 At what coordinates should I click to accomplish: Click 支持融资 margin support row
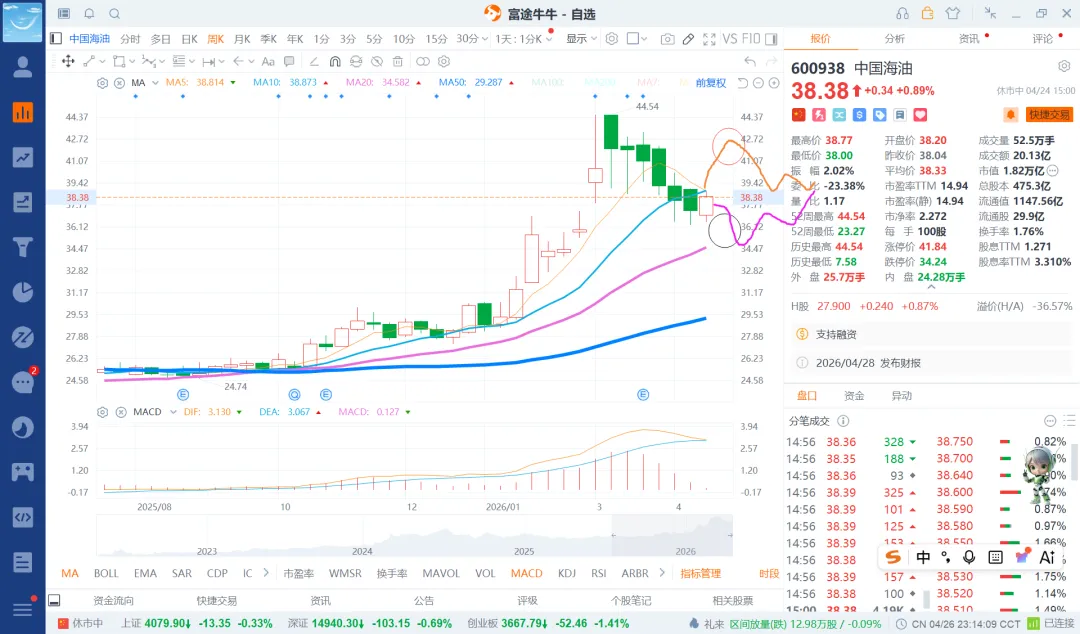pyautogui.click(x=931, y=334)
